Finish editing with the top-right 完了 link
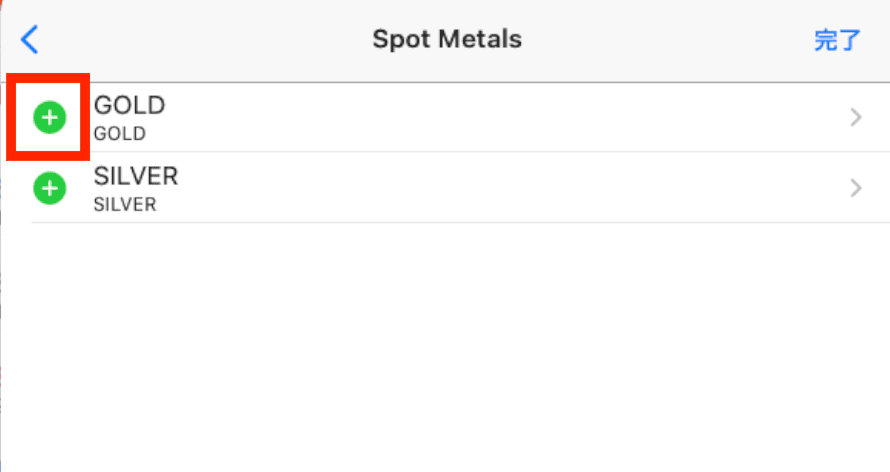Viewport: 890px width, 472px height. click(837, 40)
